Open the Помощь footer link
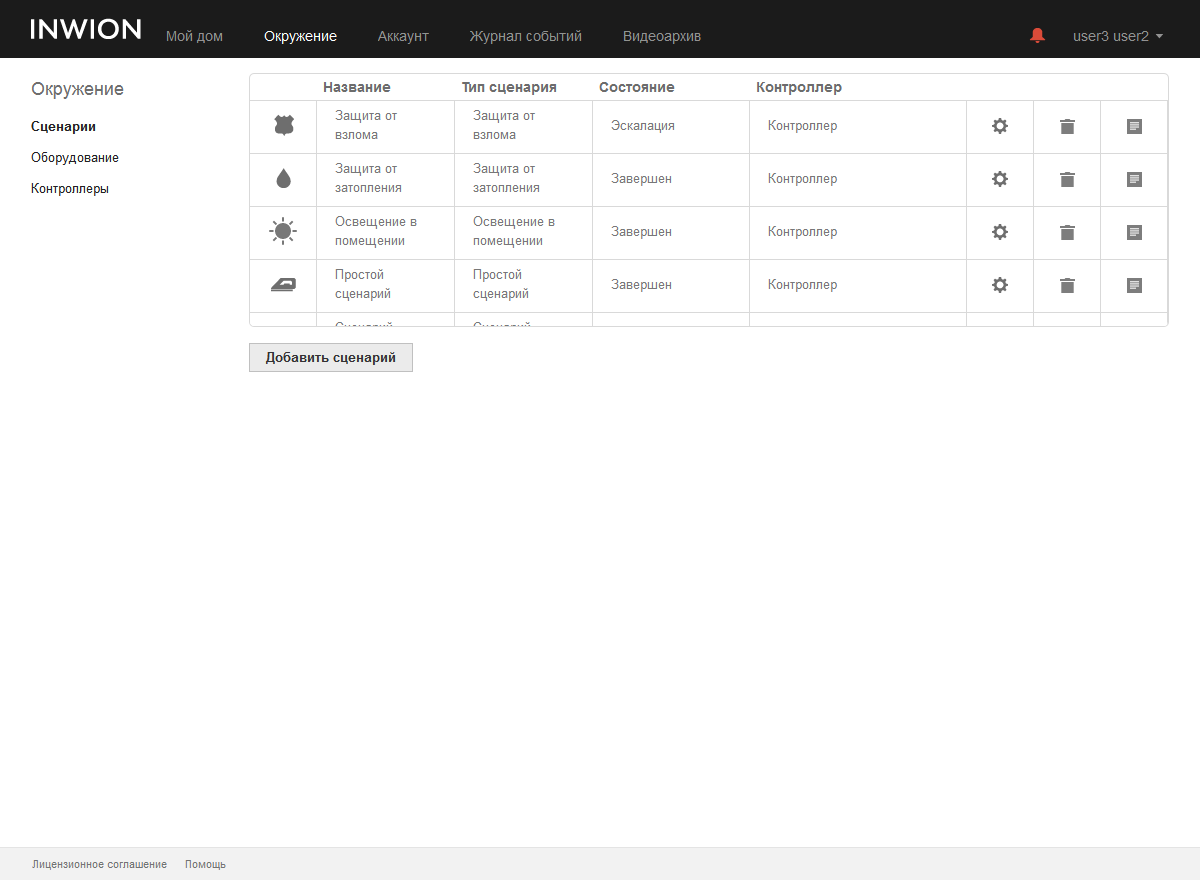The image size is (1200, 880). [205, 864]
